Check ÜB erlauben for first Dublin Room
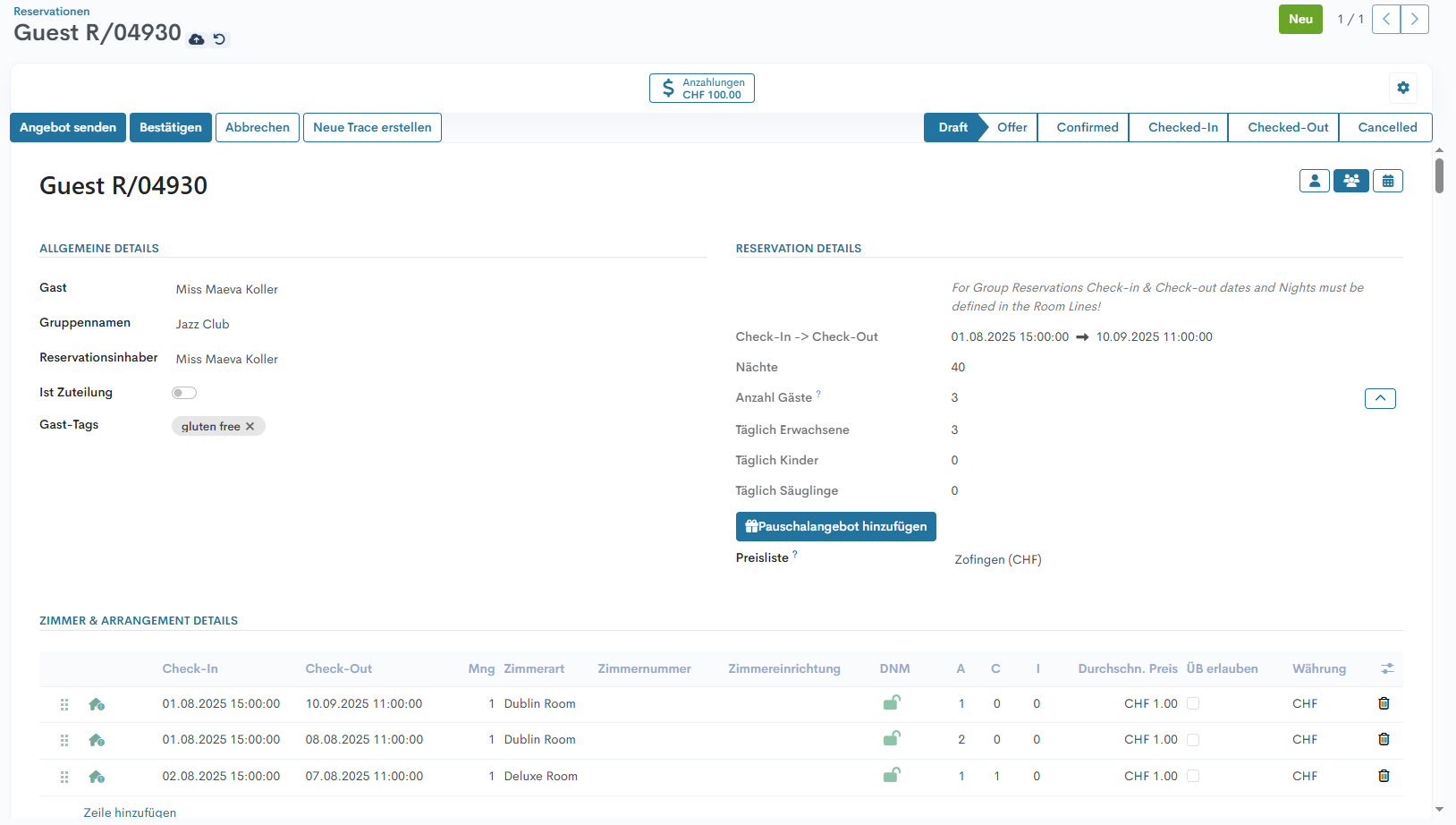 (x=1192, y=703)
